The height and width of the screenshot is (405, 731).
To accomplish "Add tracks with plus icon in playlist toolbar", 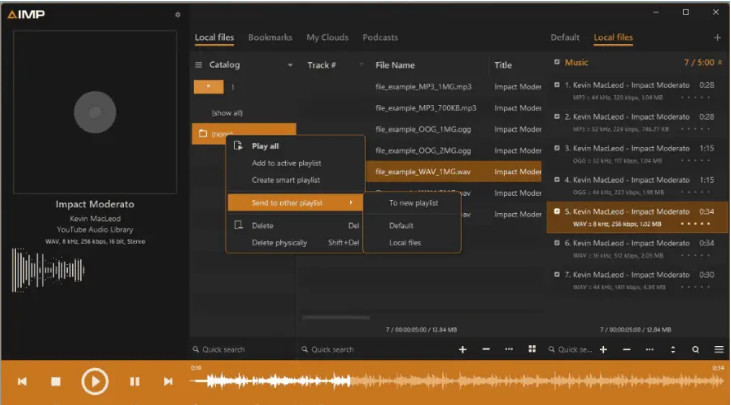I will pyautogui.click(x=603, y=350).
